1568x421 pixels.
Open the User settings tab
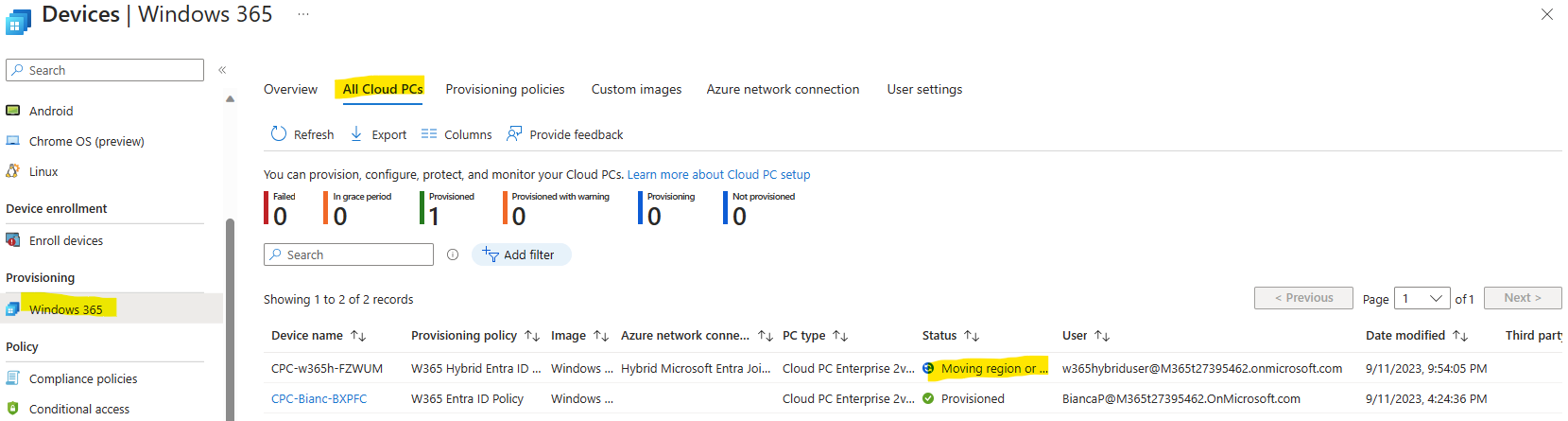(924, 89)
